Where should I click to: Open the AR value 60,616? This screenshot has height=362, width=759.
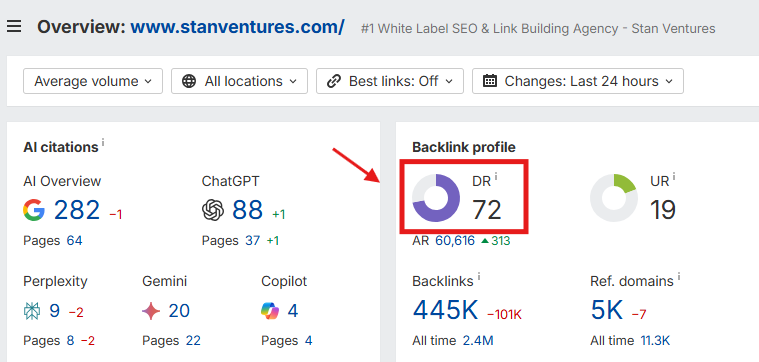pyautogui.click(x=455, y=241)
